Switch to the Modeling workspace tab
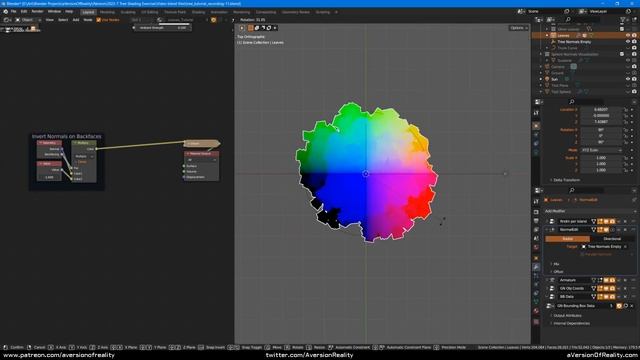The image size is (640, 360). coord(107,12)
